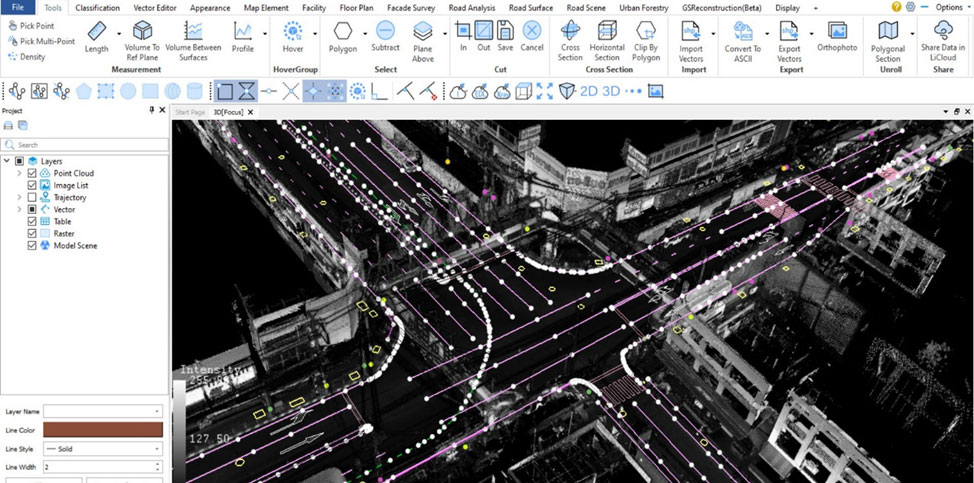
Task: Switch view to 2D mode
Action: coord(589,91)
